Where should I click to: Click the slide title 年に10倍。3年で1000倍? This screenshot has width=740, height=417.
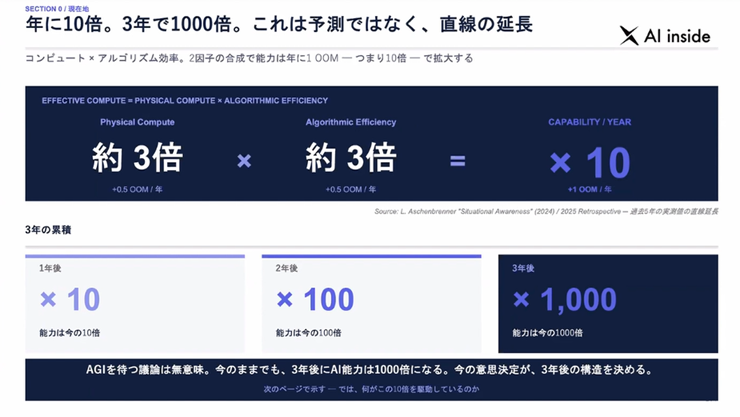(x=279, y=24)
